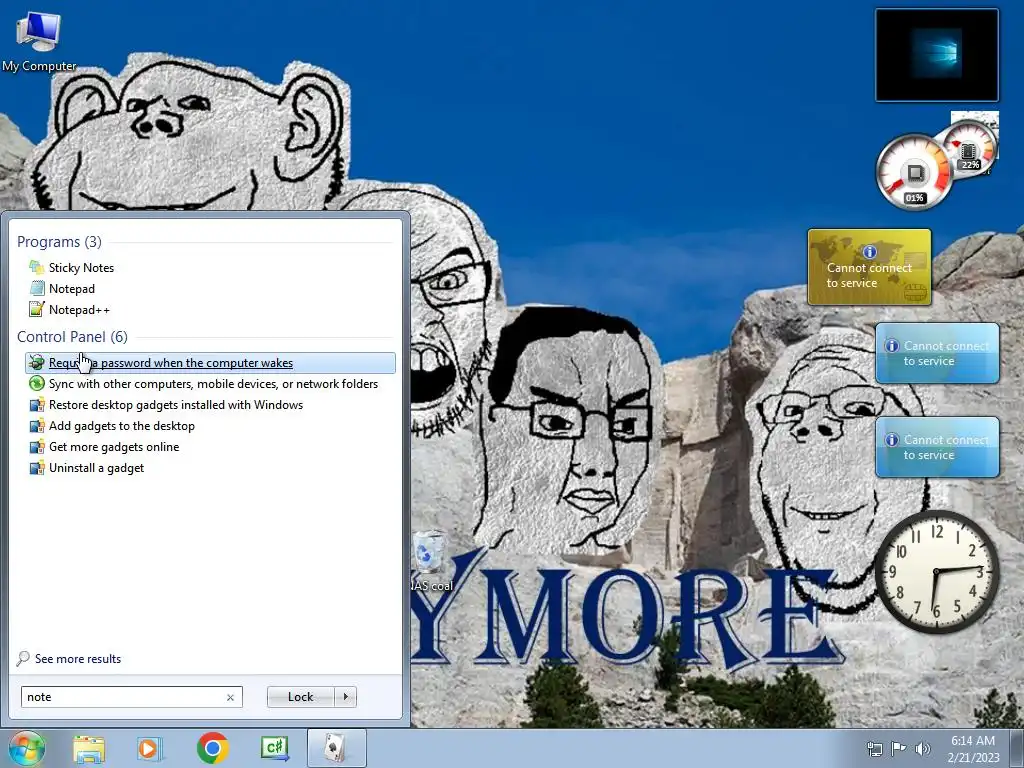This screenshot has width=1024, height=768.
Task: Click the Sync Center green icon
Action: tap(37, 384)
